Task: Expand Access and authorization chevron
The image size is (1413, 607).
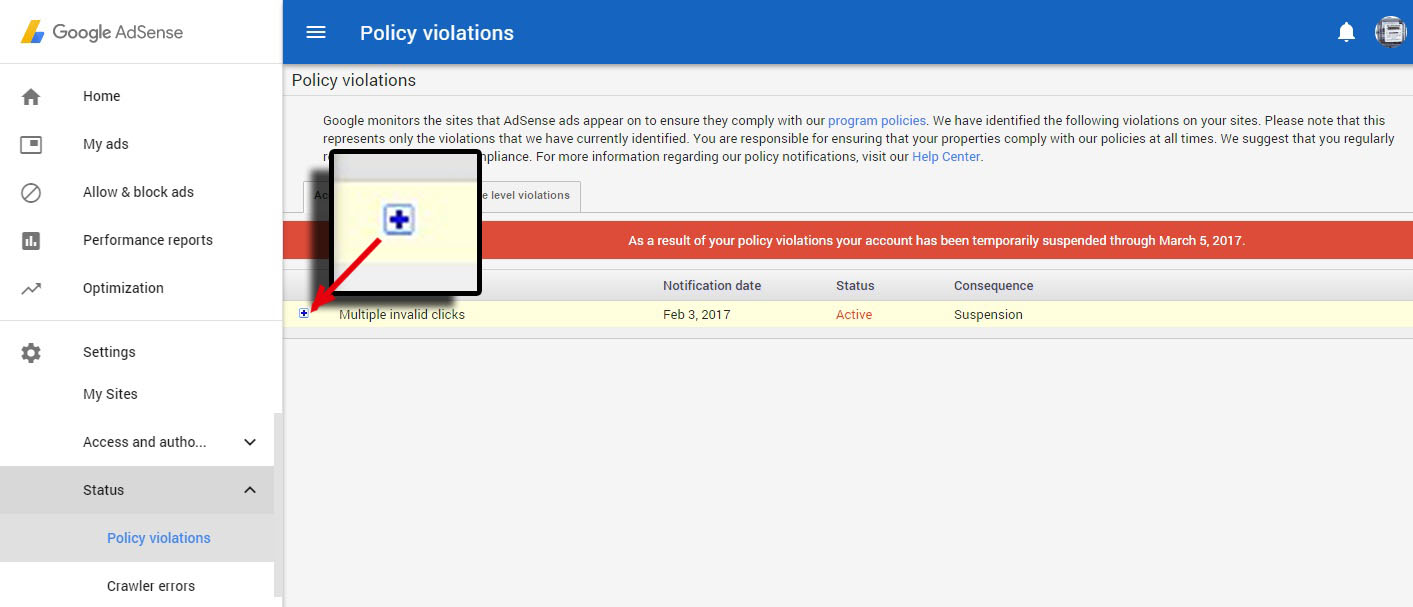Action: [x=250, y=442]
